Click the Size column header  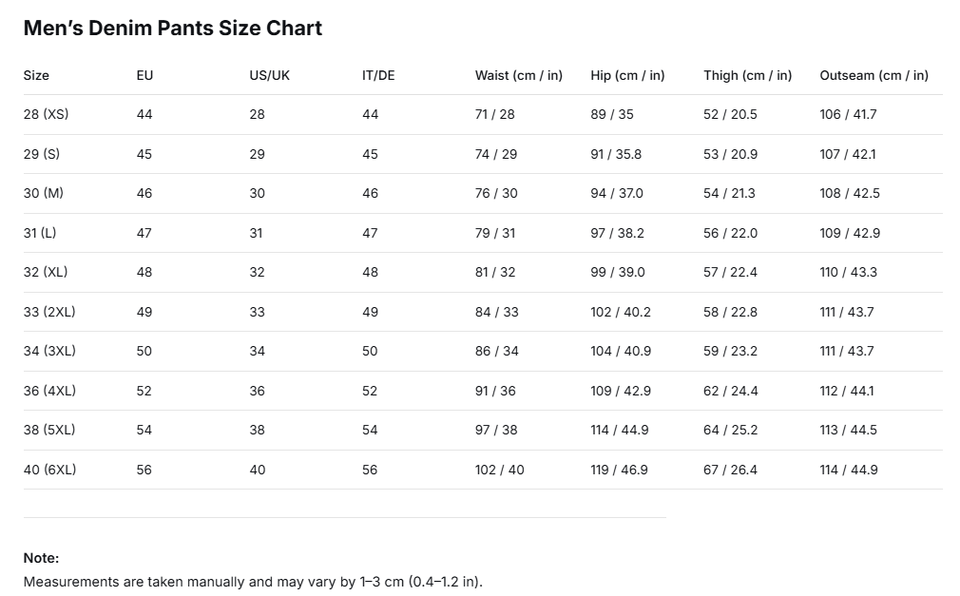point(36,75)
